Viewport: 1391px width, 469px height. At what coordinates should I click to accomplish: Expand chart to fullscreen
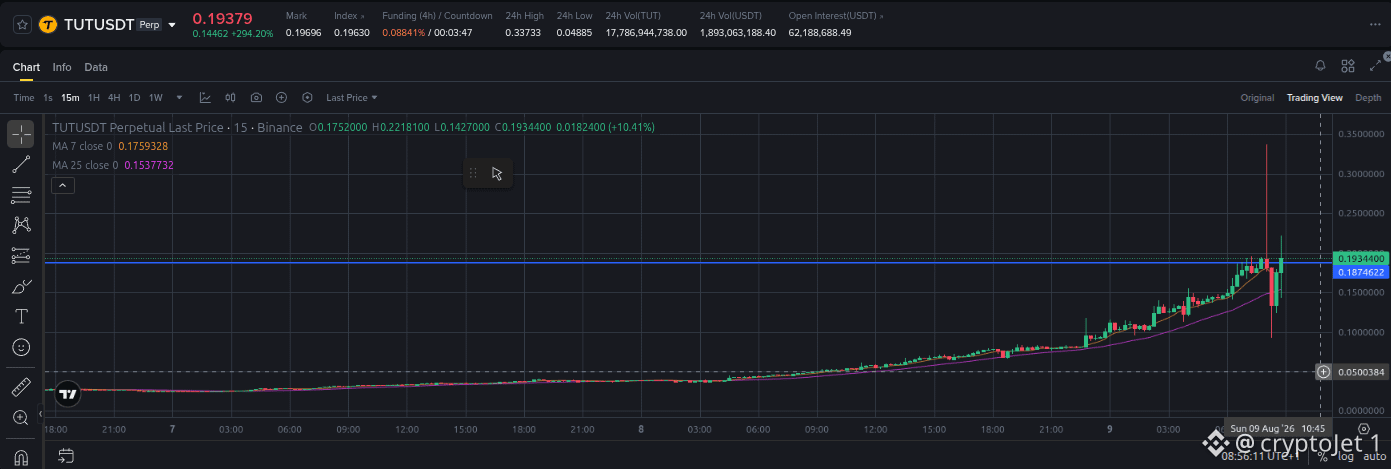[1375, 66]
